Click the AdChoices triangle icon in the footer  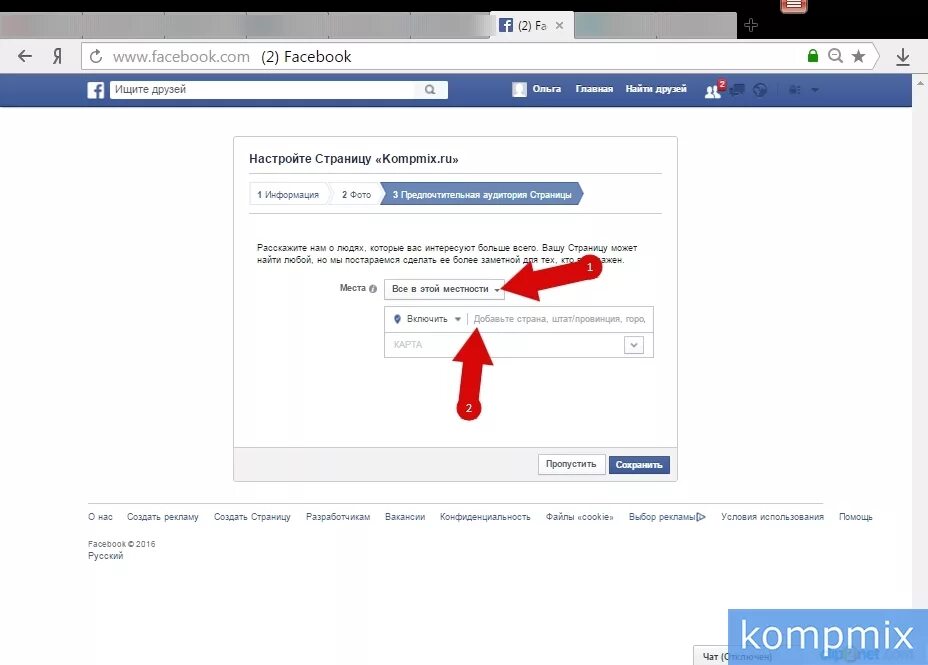click(x=701, y=516)
